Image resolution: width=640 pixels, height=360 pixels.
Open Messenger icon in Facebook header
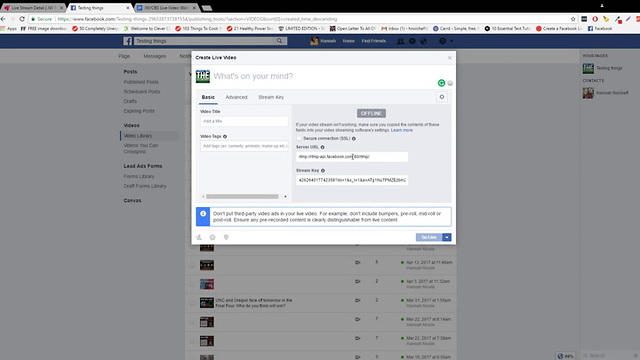[x=412, y=41]
